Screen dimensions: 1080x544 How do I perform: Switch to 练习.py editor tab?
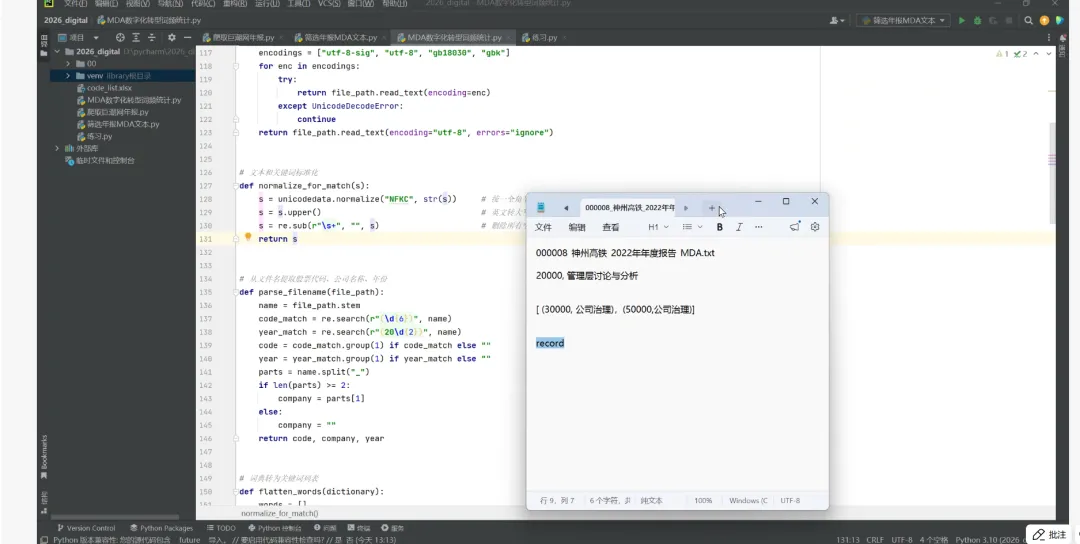(539, 37)
